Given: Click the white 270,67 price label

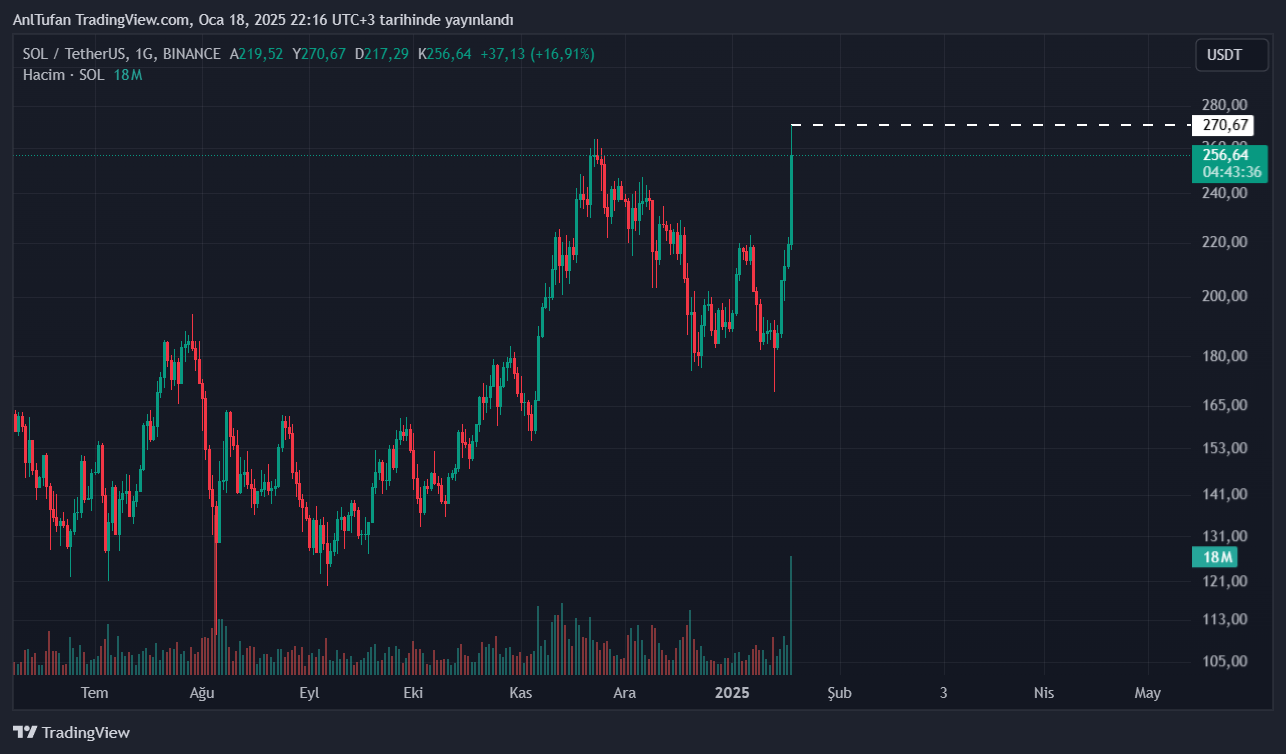Looking at the screenshot, I should pos(1225,125).
